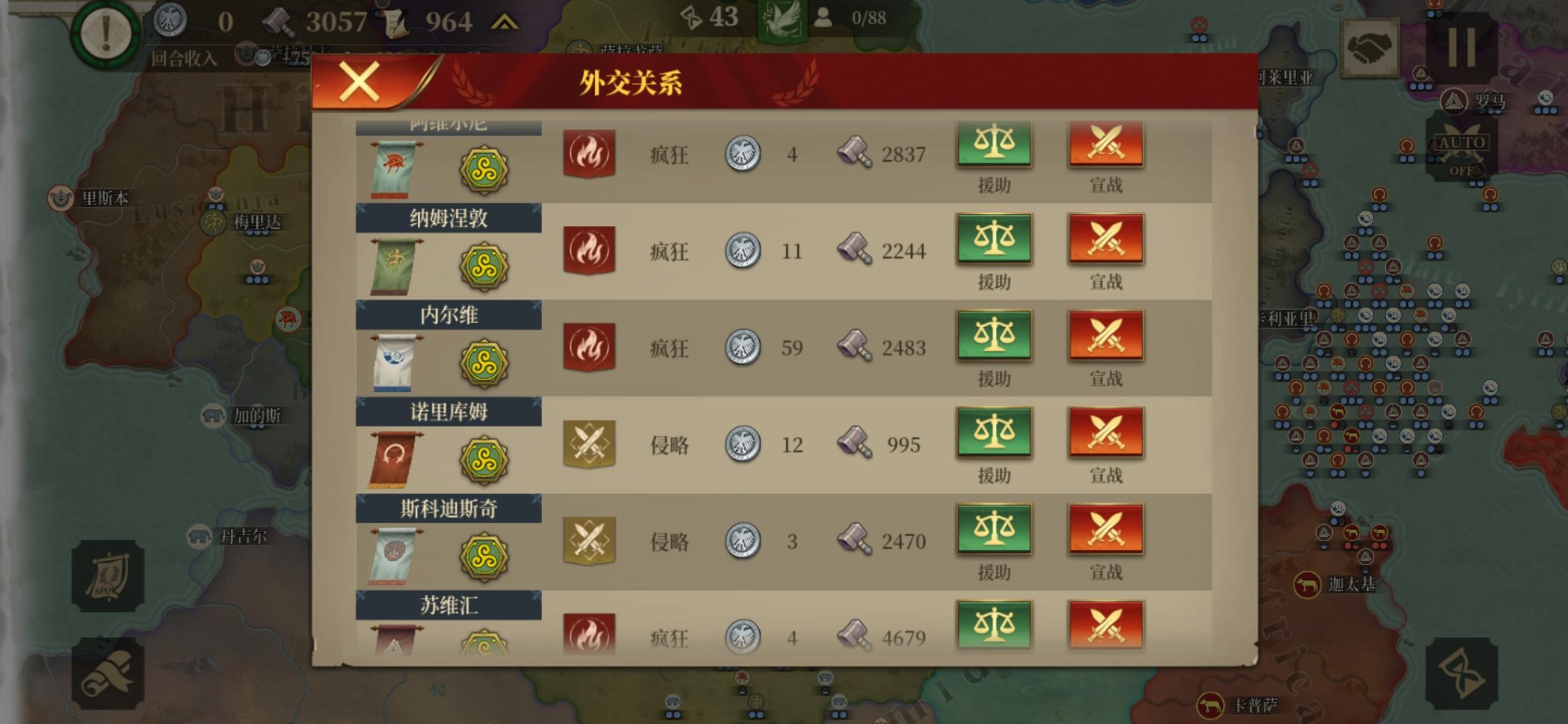Select the 诺里库姆 nation name banner
Viewport: 1568px width, 724px height.
pyautogui.click(x=448, y=412)
